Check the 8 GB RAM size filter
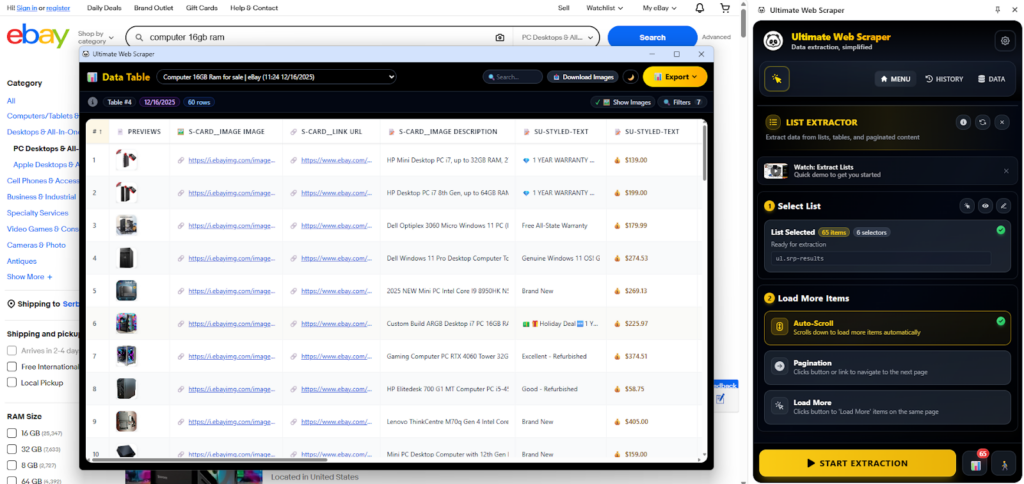This screenshot has width=1024, height=484. coord(11,466)
